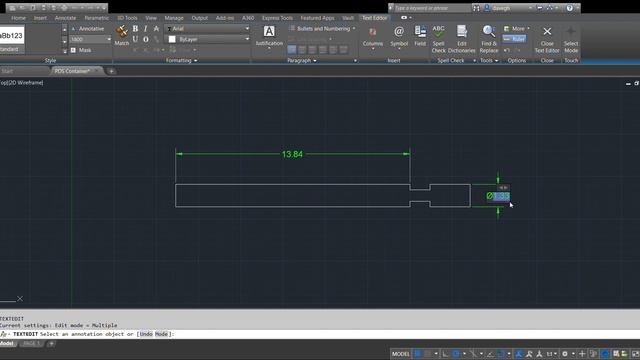Select the Standard text style thumbnail
The image size is (640, 360).
click(x=12, y=39)
